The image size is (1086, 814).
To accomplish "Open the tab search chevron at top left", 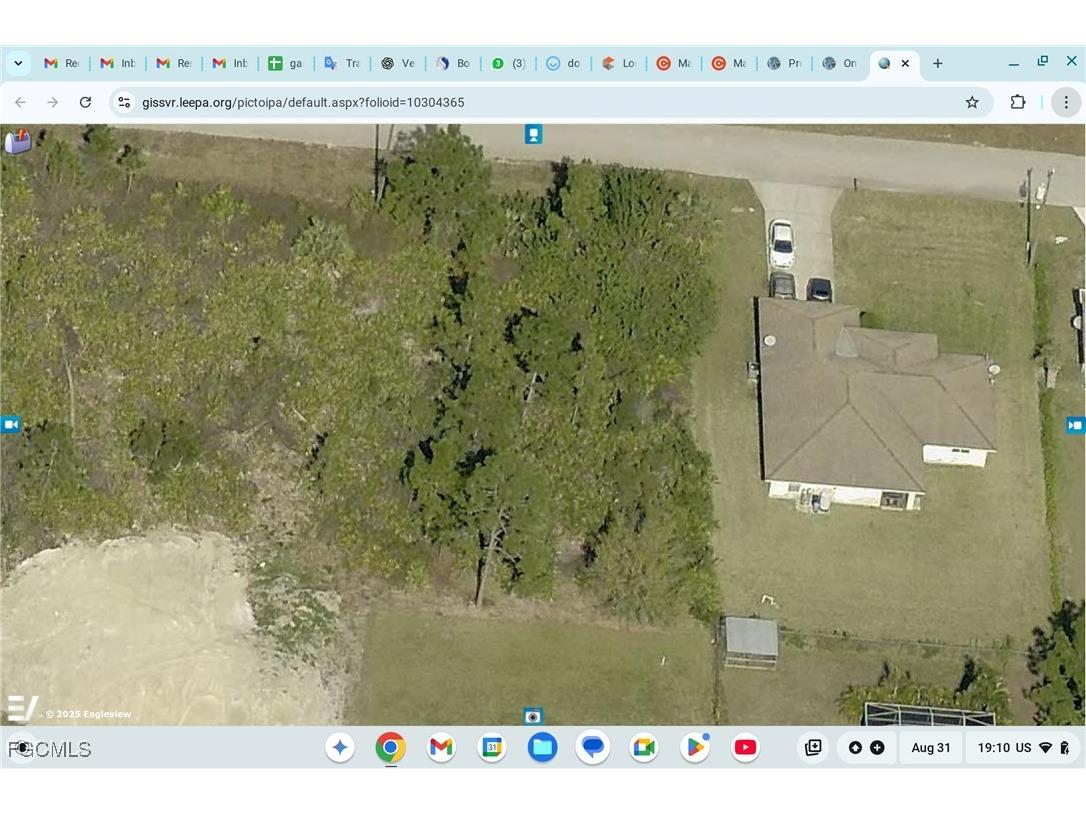I will pyautogui.click(x=18, y=63).
